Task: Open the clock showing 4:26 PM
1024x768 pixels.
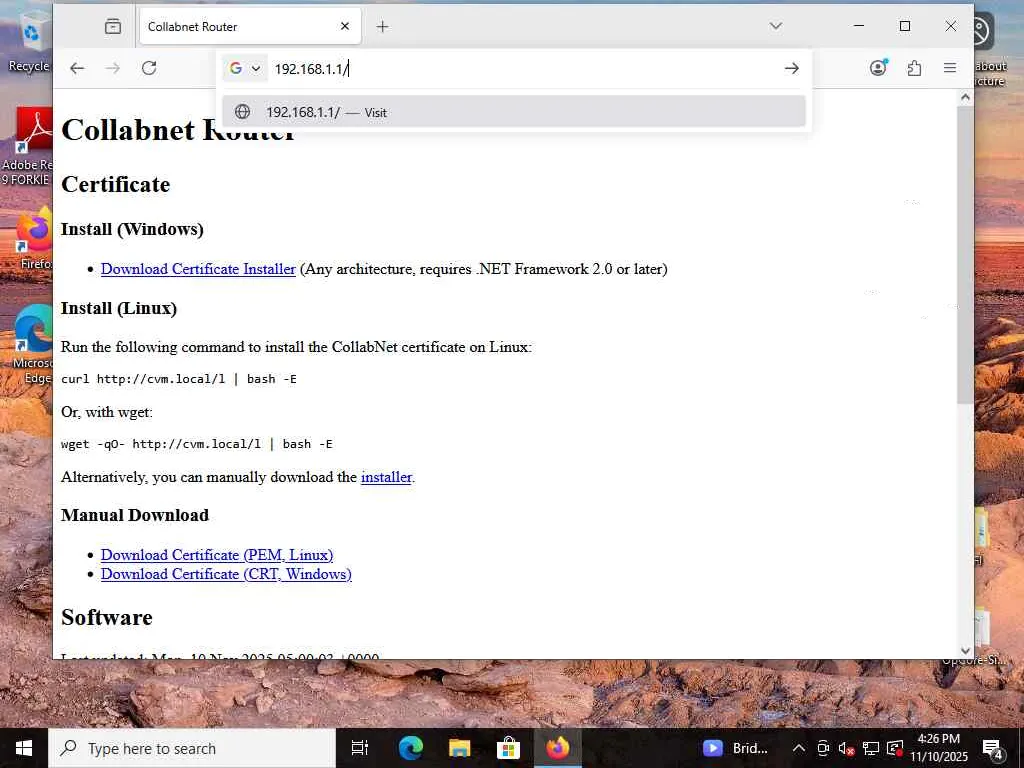Action: (x=939, y=748)
